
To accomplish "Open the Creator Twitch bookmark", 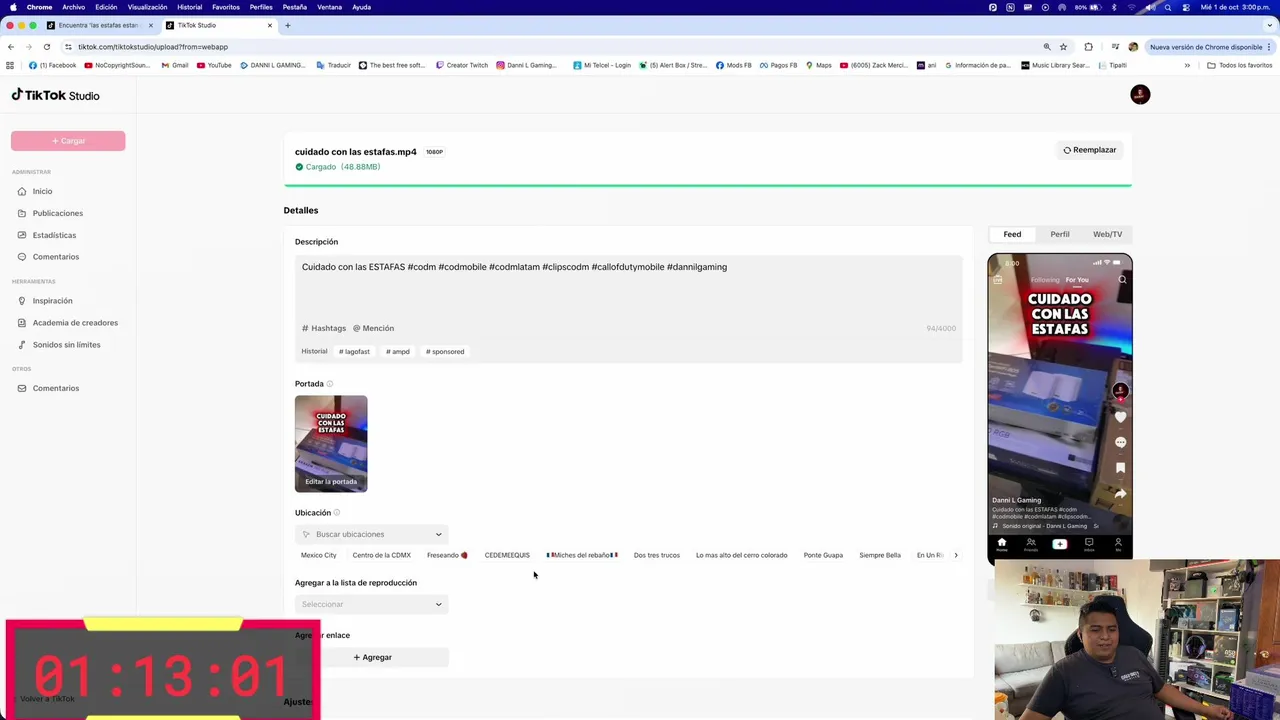I will click(461, 65).
